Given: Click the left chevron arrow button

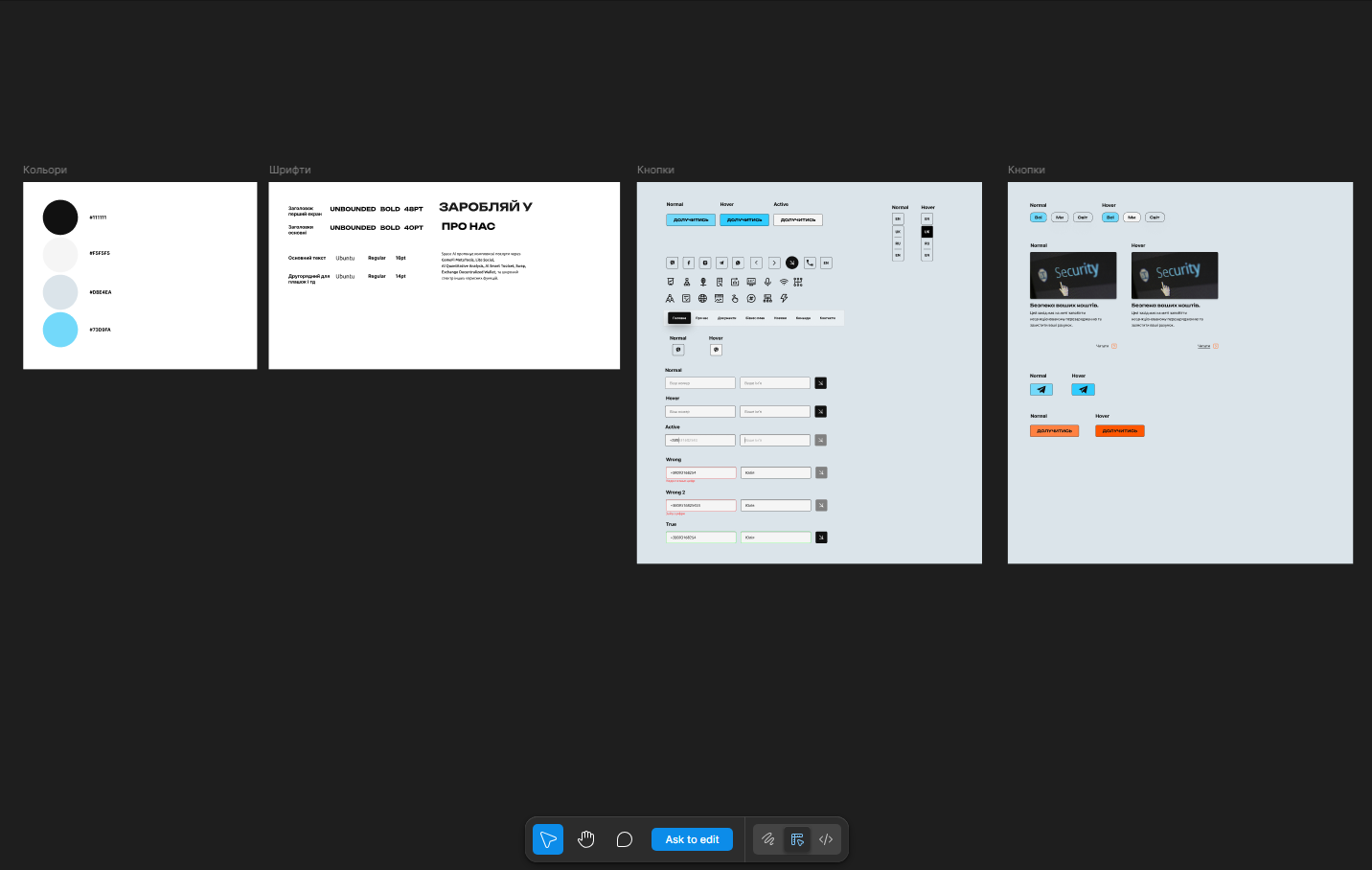Looking at the screenshot, I should [756, 263].
